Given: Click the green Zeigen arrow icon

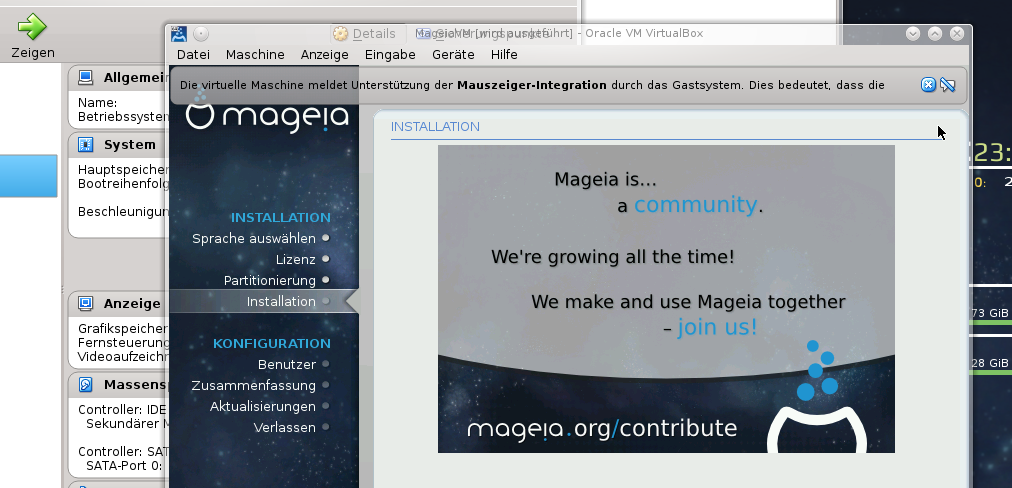Looking at the screenshot, I should 32,26.
